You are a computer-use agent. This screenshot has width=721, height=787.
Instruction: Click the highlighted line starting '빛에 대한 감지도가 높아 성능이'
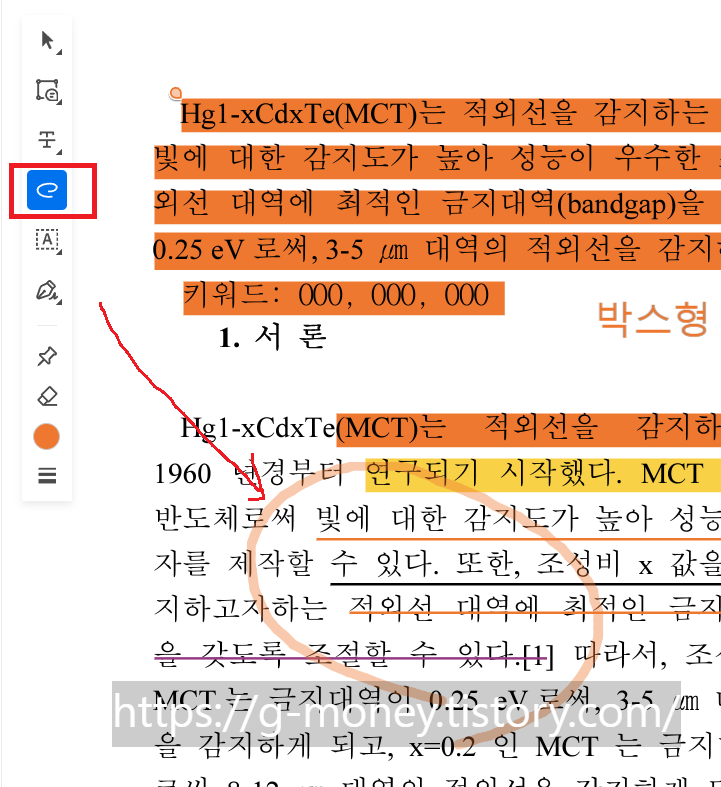coord(438,161)
